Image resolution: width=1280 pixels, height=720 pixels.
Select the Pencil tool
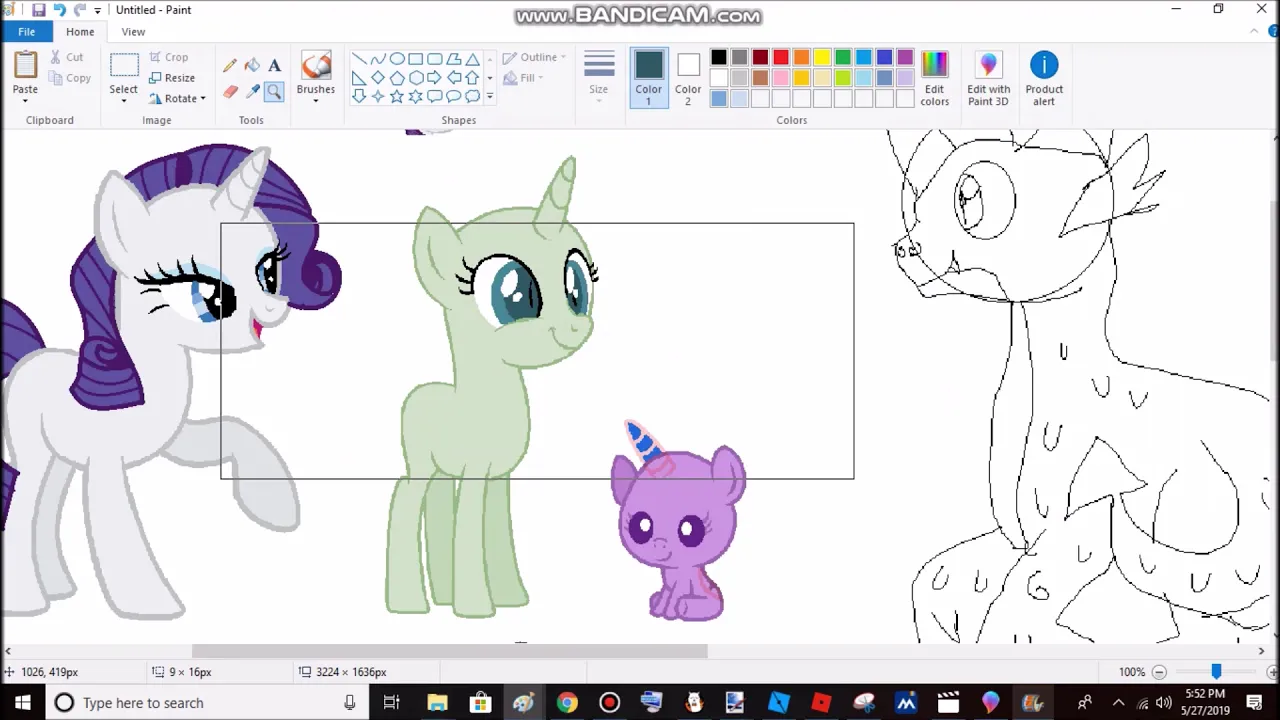pyautogui.click(x=230, y=66)
